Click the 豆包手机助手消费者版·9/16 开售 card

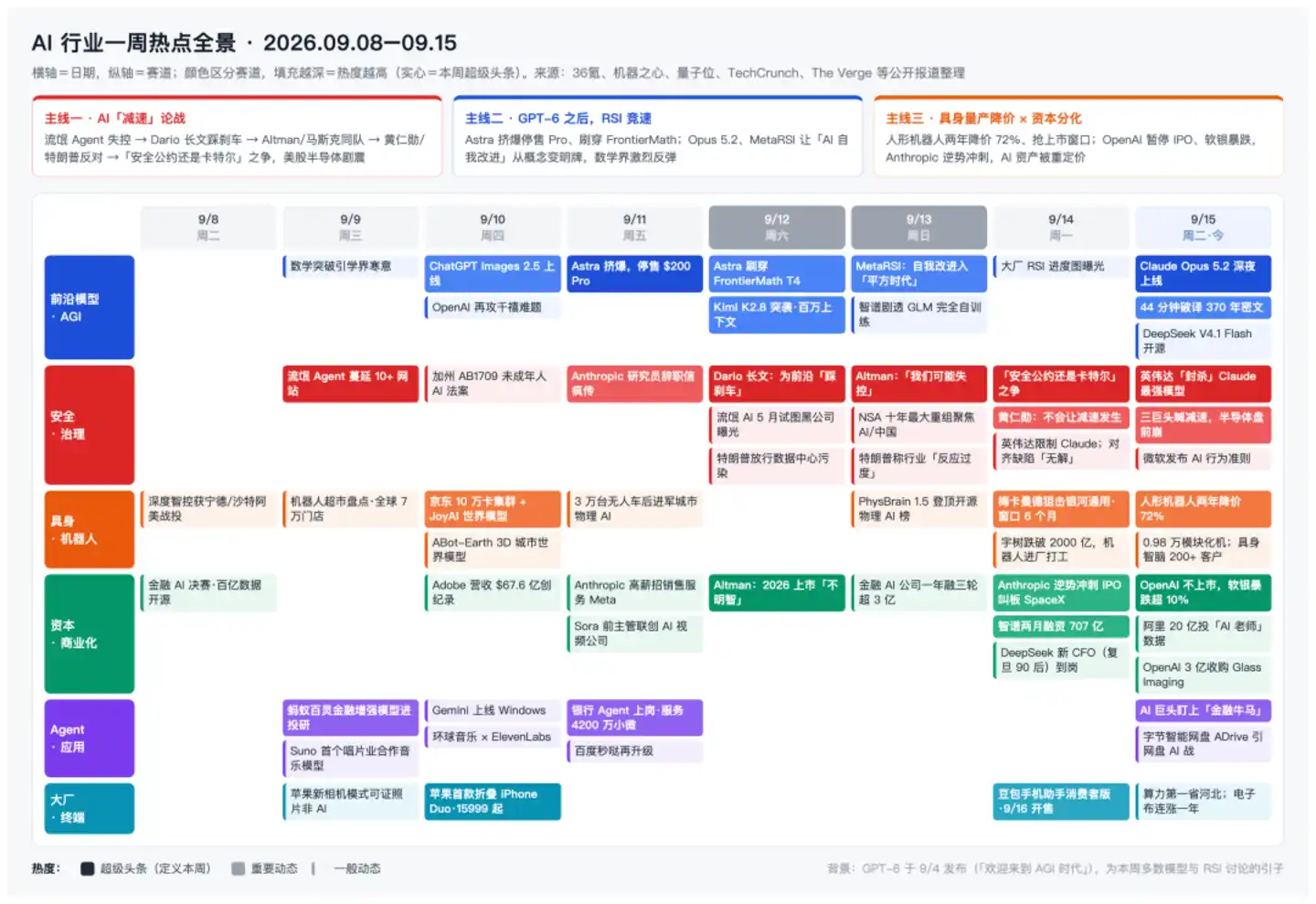pos(1061,802)
